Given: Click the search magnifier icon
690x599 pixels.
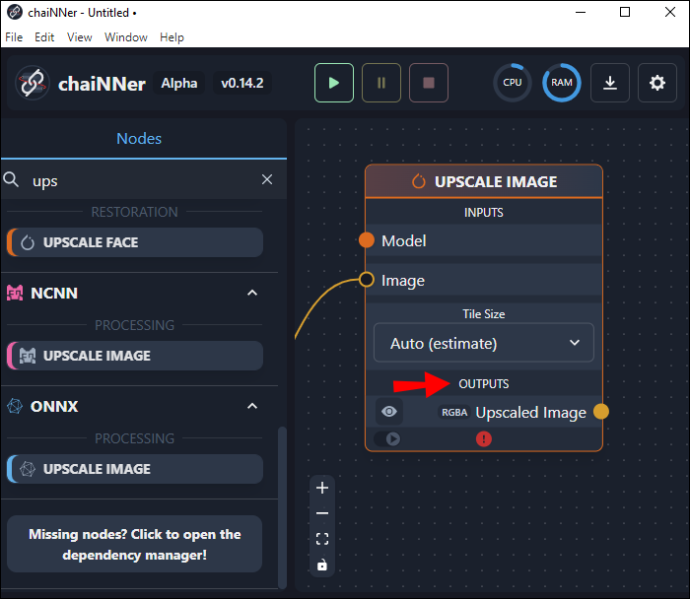Looking at the screenshot, I should coord(11,180).
